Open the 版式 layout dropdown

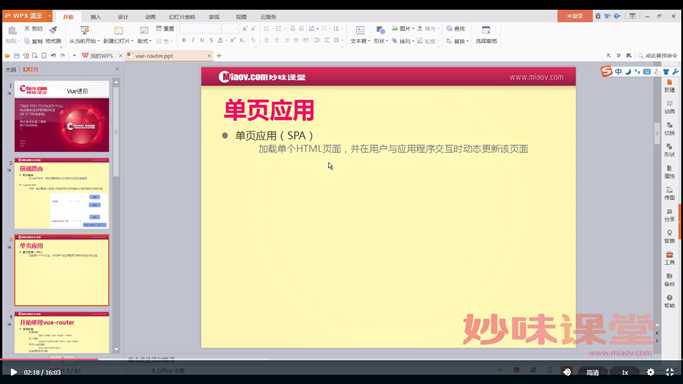coord(144,41)
